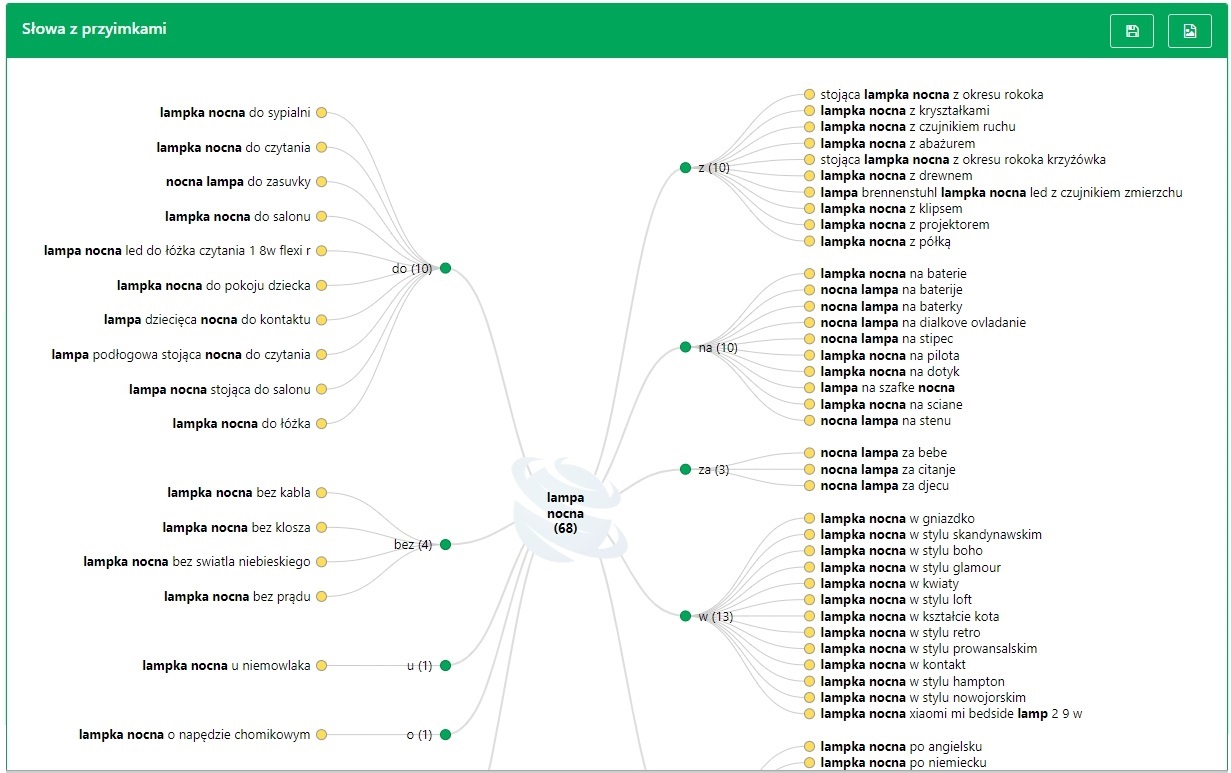Collapse the 'za (3)' branch node
1231x773 pixels.
(x=685, y=469)
